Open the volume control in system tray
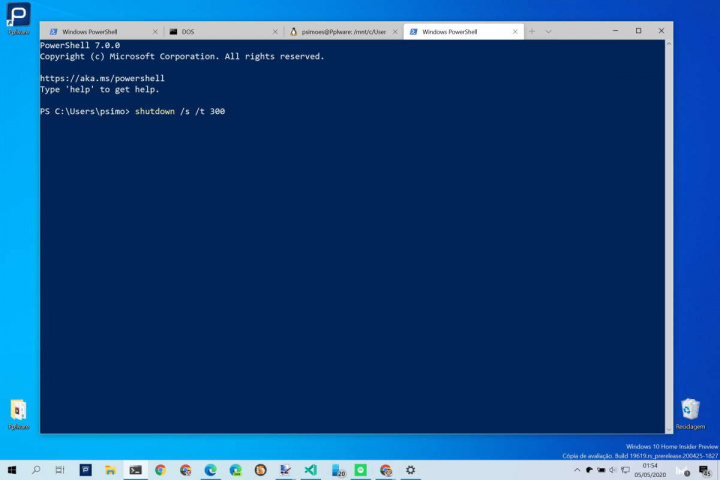The width and height of the screenshot is (720, 480). (612, 470)
